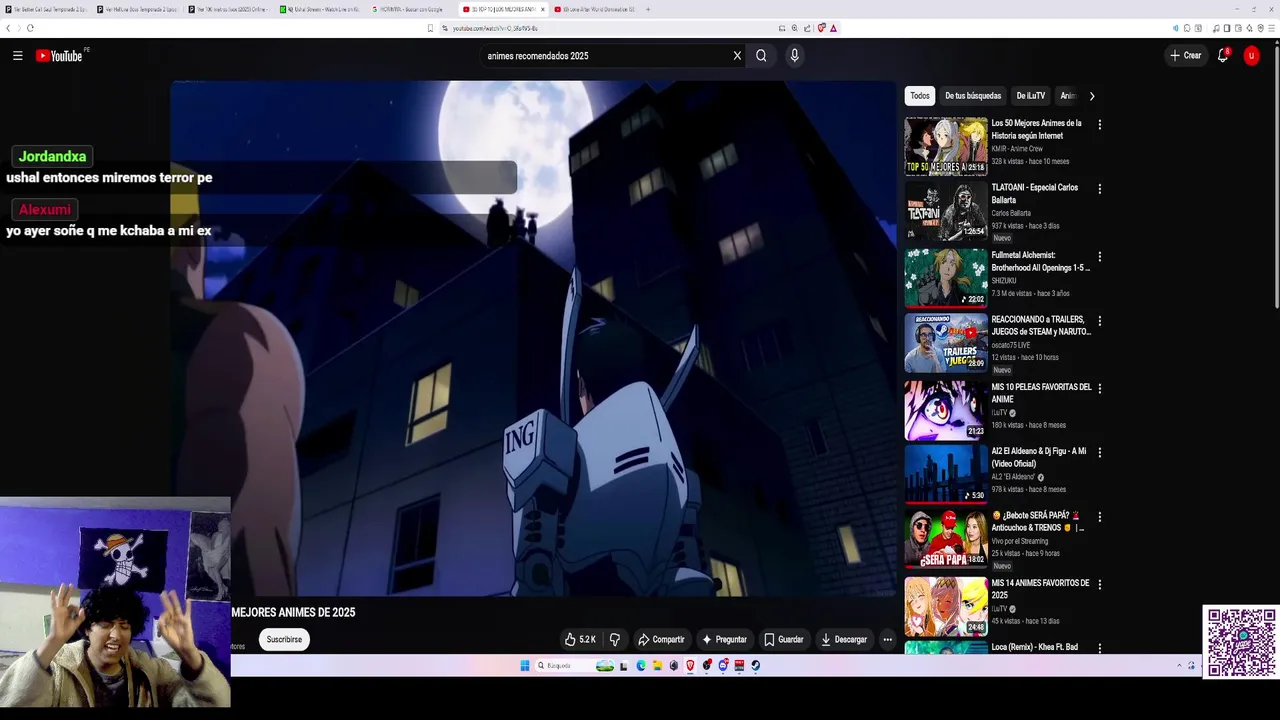Like the video with thumbs up

(x=580, y=639)
